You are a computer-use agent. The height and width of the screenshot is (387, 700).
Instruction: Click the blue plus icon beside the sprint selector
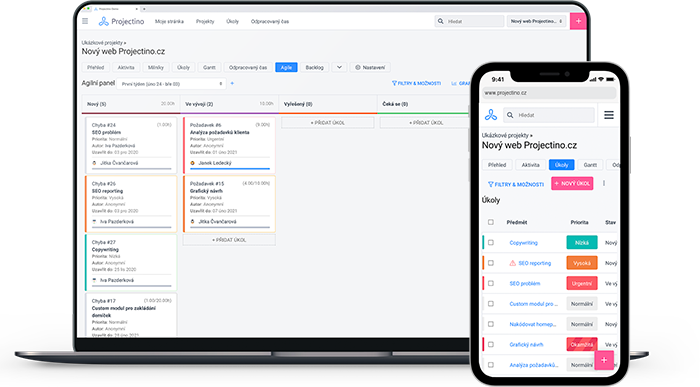pyautogui.click(x=232, y=83)
